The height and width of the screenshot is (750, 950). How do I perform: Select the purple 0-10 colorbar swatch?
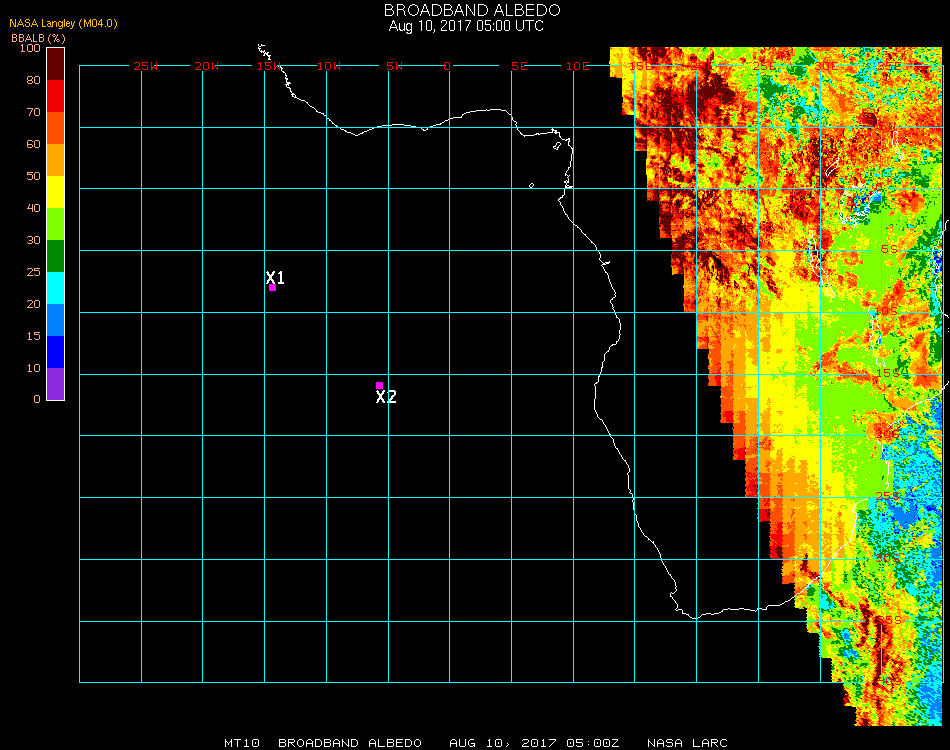[55, 384]
